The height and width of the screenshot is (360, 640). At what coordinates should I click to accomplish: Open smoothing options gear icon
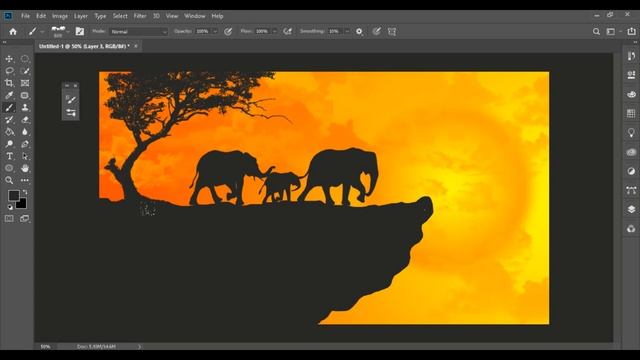(x=359, y=31)
